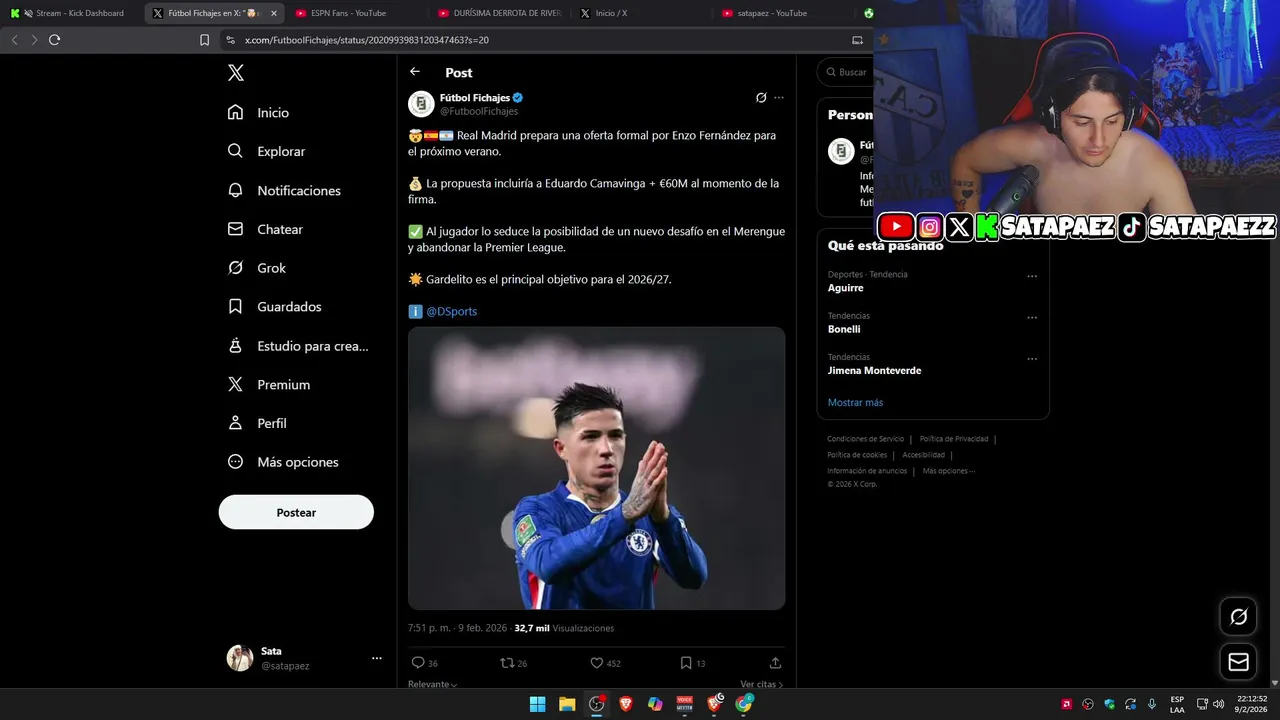Open options for the Bonelli trend
The image size is (1280, 720).
1032,318
